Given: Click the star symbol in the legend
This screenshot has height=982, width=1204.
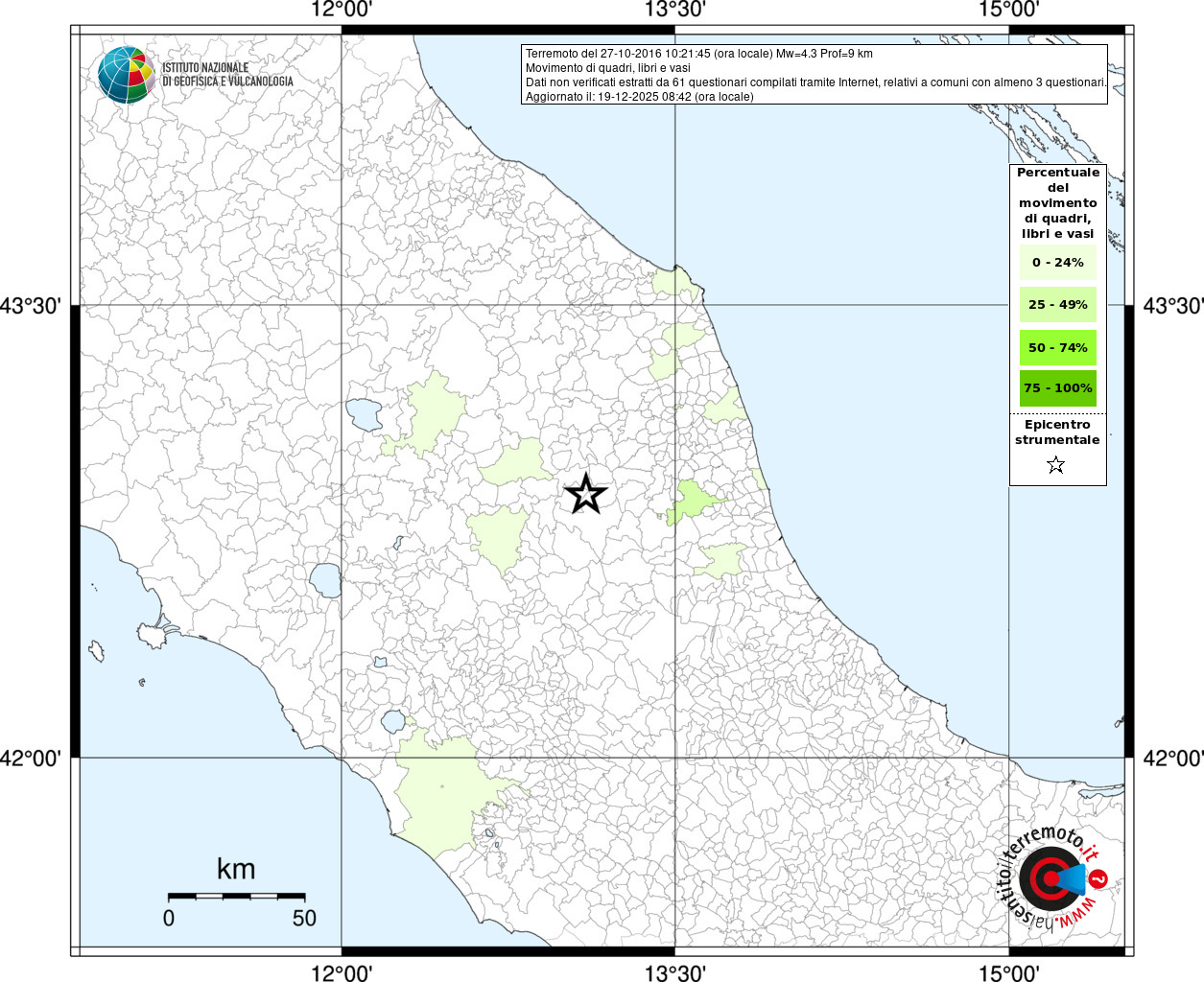Looking at the screenshot, I should click(x=1056, y=465).
